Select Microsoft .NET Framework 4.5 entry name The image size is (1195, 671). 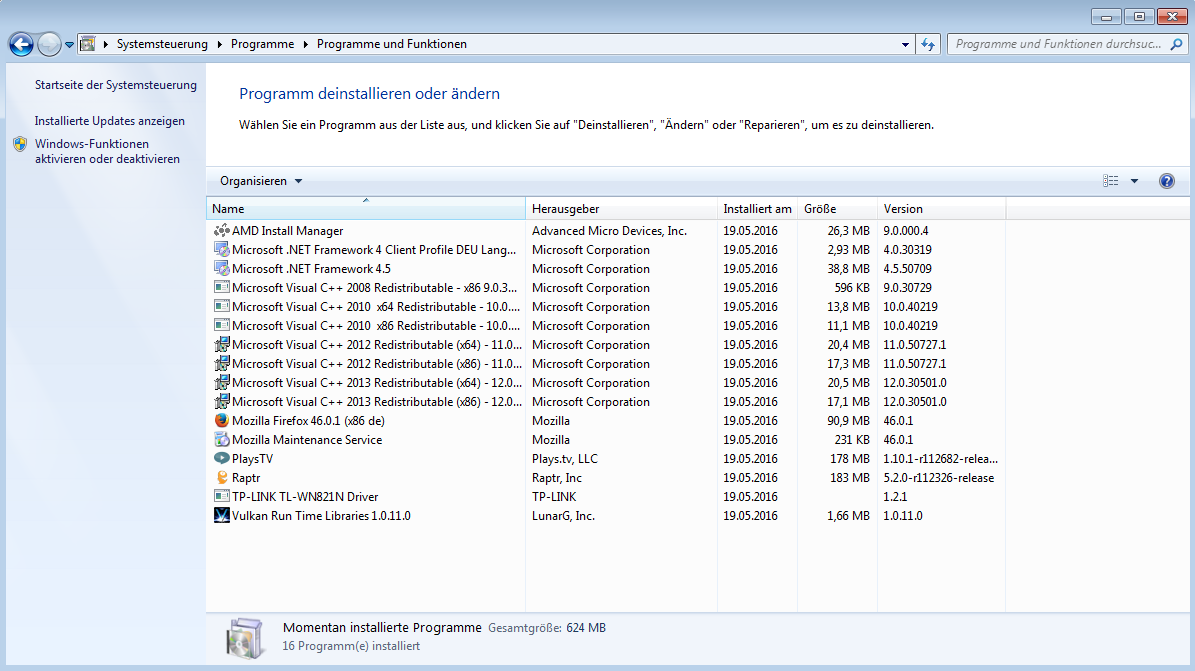point(311,268)
